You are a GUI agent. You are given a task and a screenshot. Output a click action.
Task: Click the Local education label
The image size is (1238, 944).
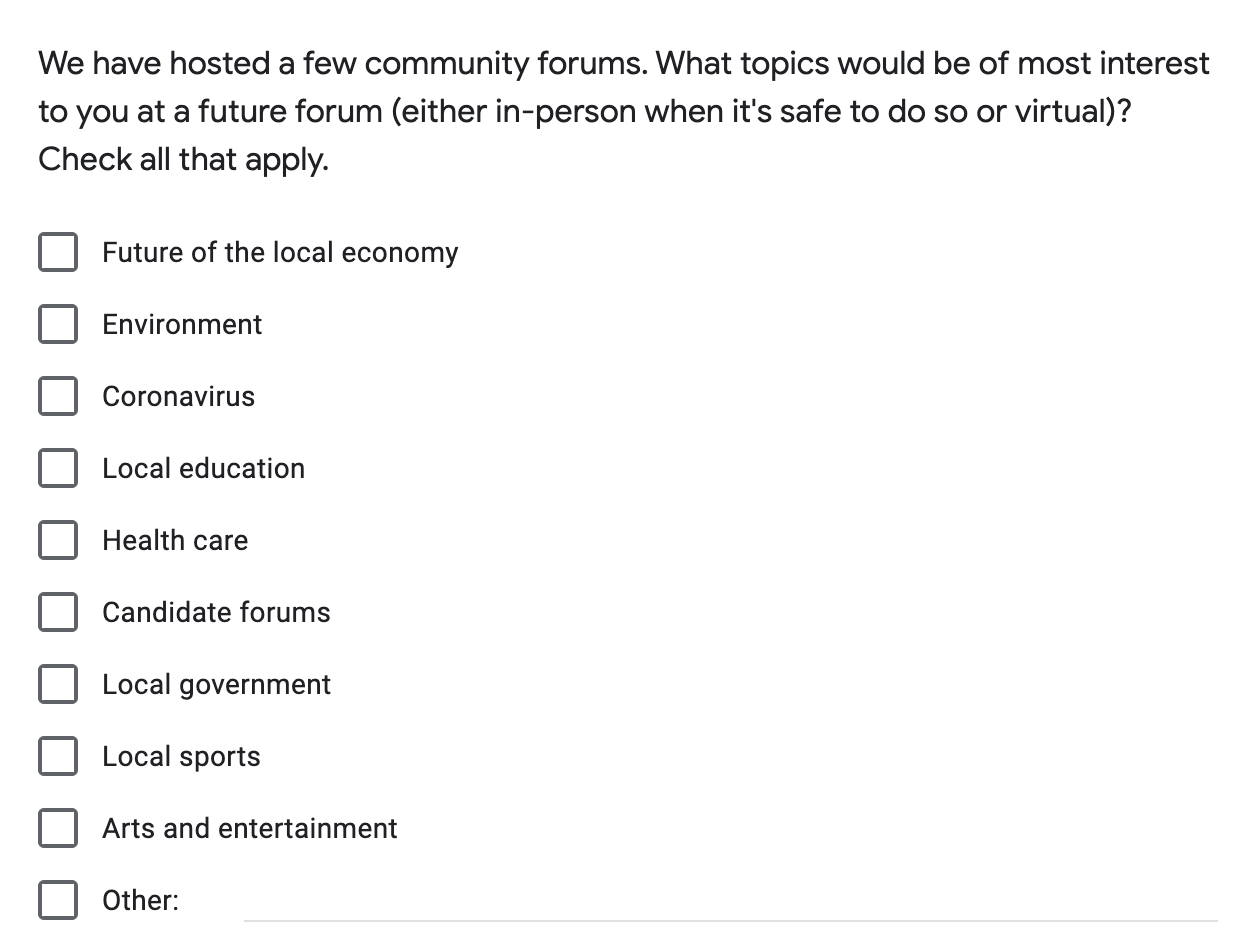tap(204, 468)
